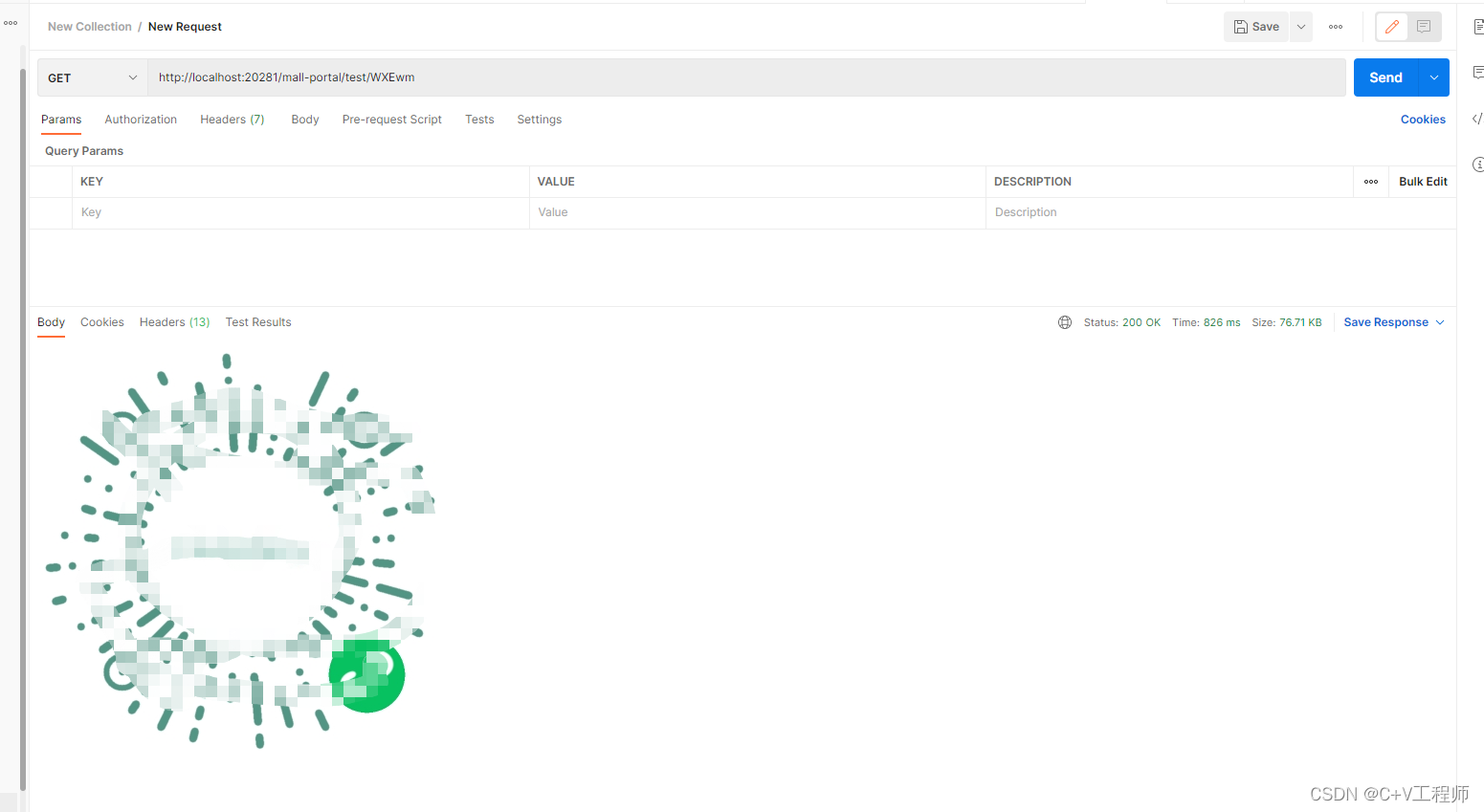Open the Cookies link on the right
1484x812 pixels.
[x=1423, y=120]
